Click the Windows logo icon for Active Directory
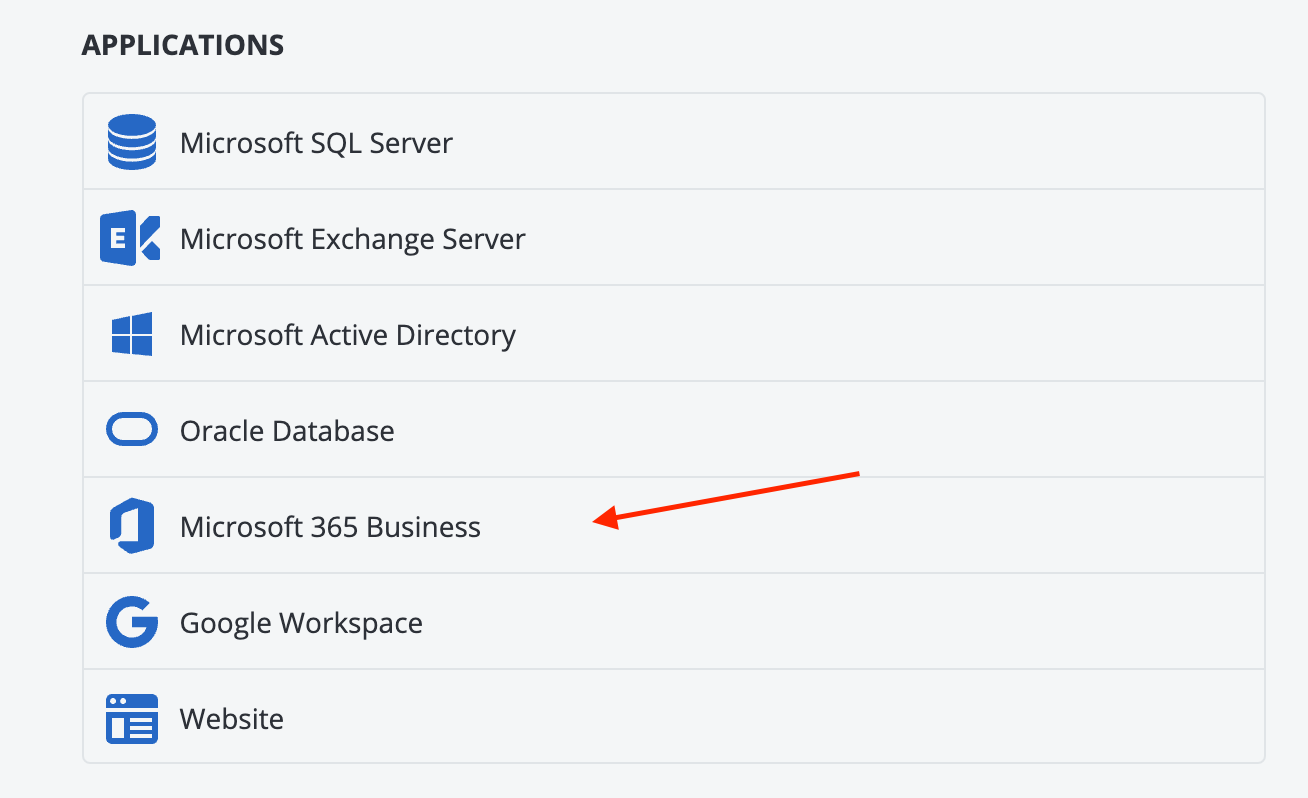The image size is (1308, 798). pyautogui.click(x=131, y=334)
